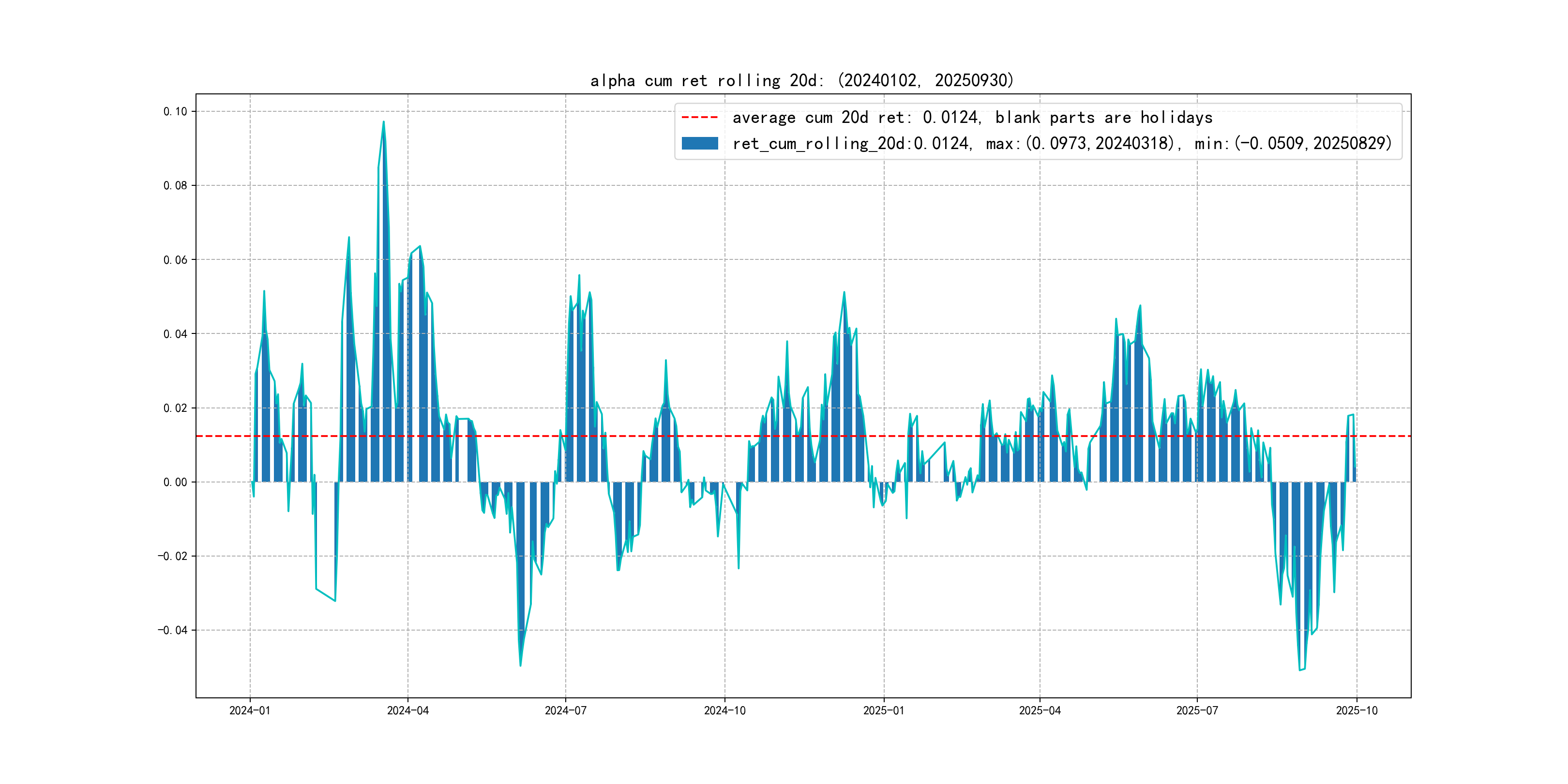Click the blue bar legend swatch

tap(699, 143)
